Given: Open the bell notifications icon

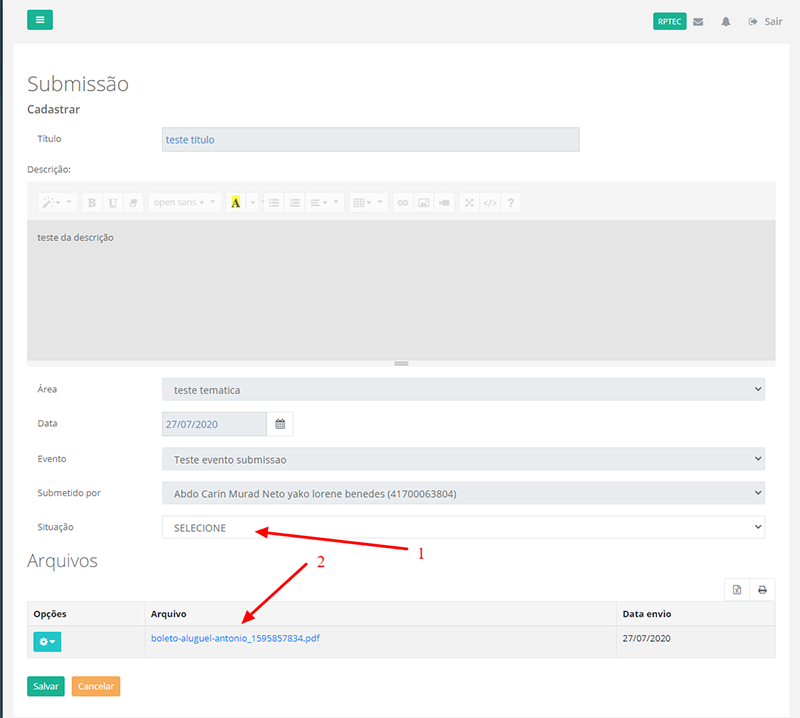Looking at the screenshot, I should tap(726, 21).
